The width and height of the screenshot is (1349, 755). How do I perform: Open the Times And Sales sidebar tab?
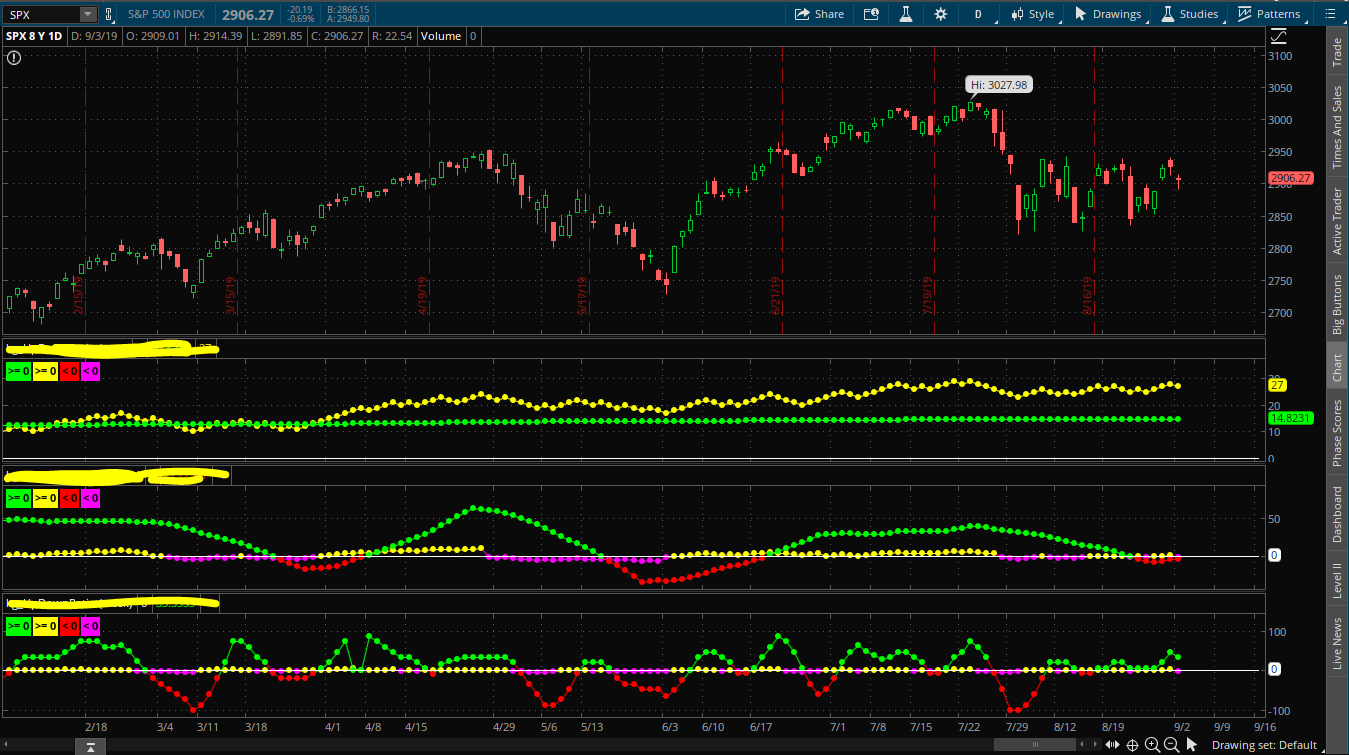click(1337, 125)
